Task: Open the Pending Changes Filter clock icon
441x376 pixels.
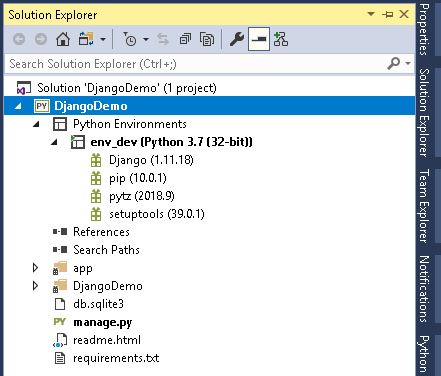Action: click(130, 39)
